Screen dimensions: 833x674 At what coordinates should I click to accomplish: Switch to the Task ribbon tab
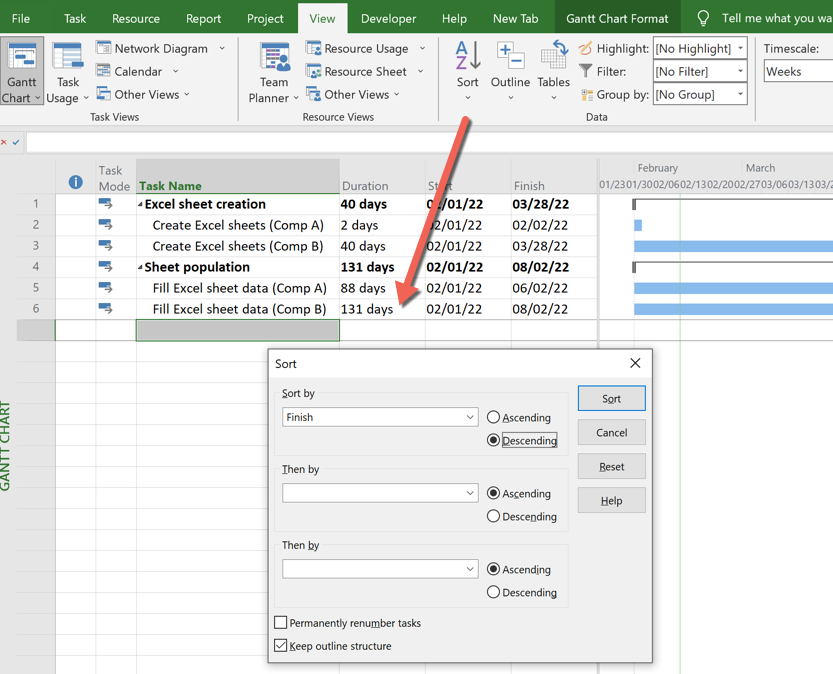click(75, 19)
